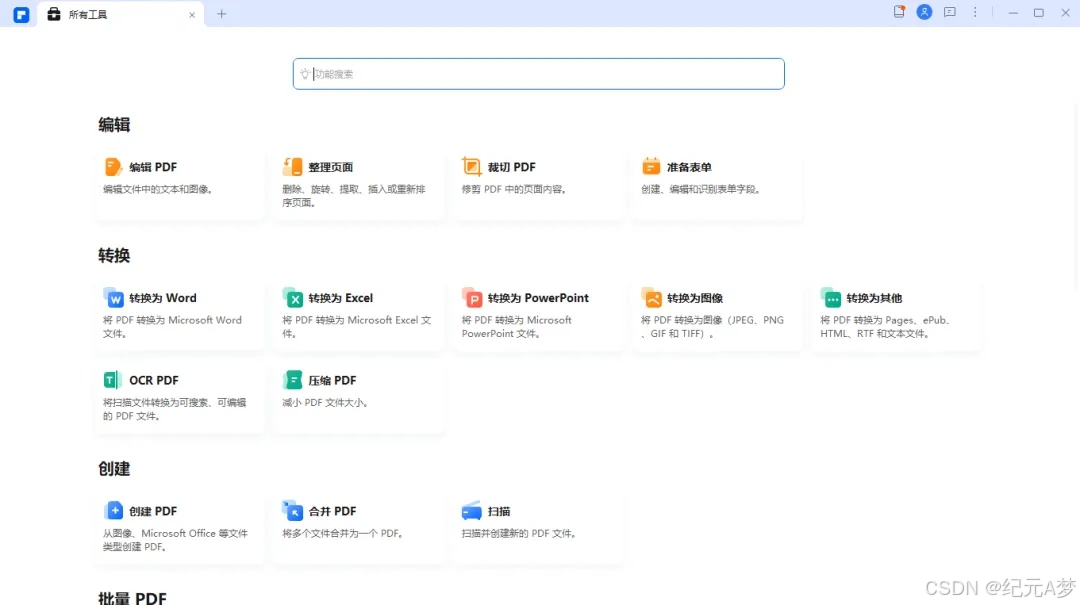The width and height of the screenshot is (1080, 605).
Task: Open 转换为 Word tool title
Action: pyautogui.click(x=163, y=298)
